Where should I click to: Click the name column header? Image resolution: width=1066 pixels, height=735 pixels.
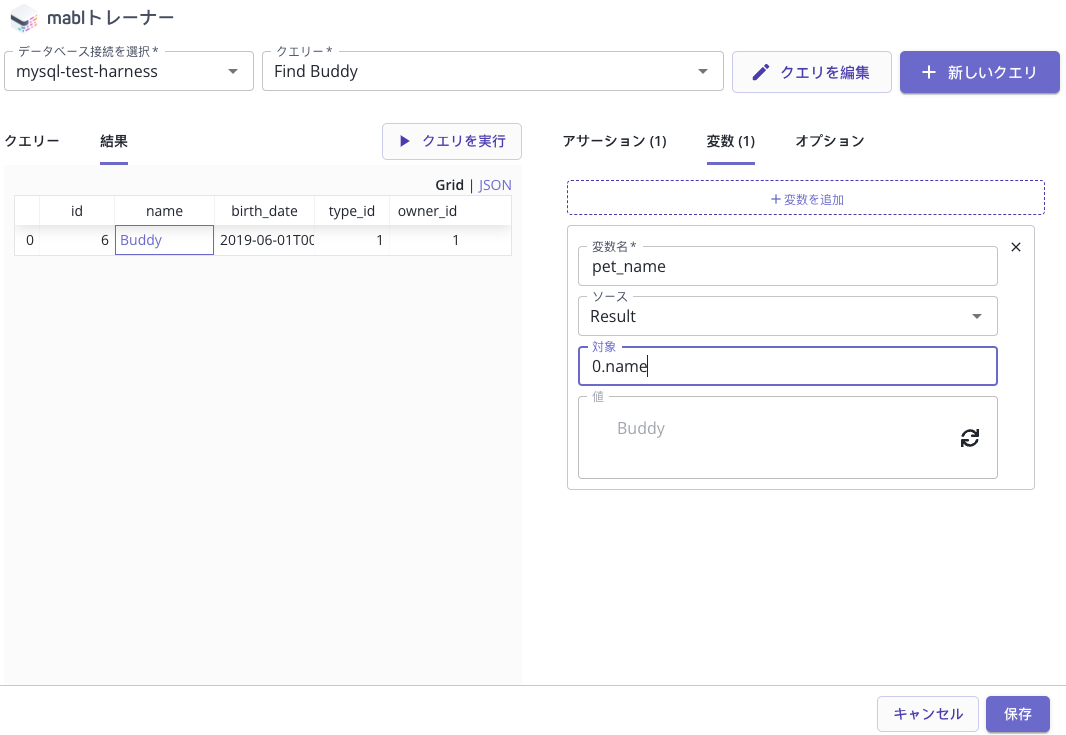click(x=165, y=211)
